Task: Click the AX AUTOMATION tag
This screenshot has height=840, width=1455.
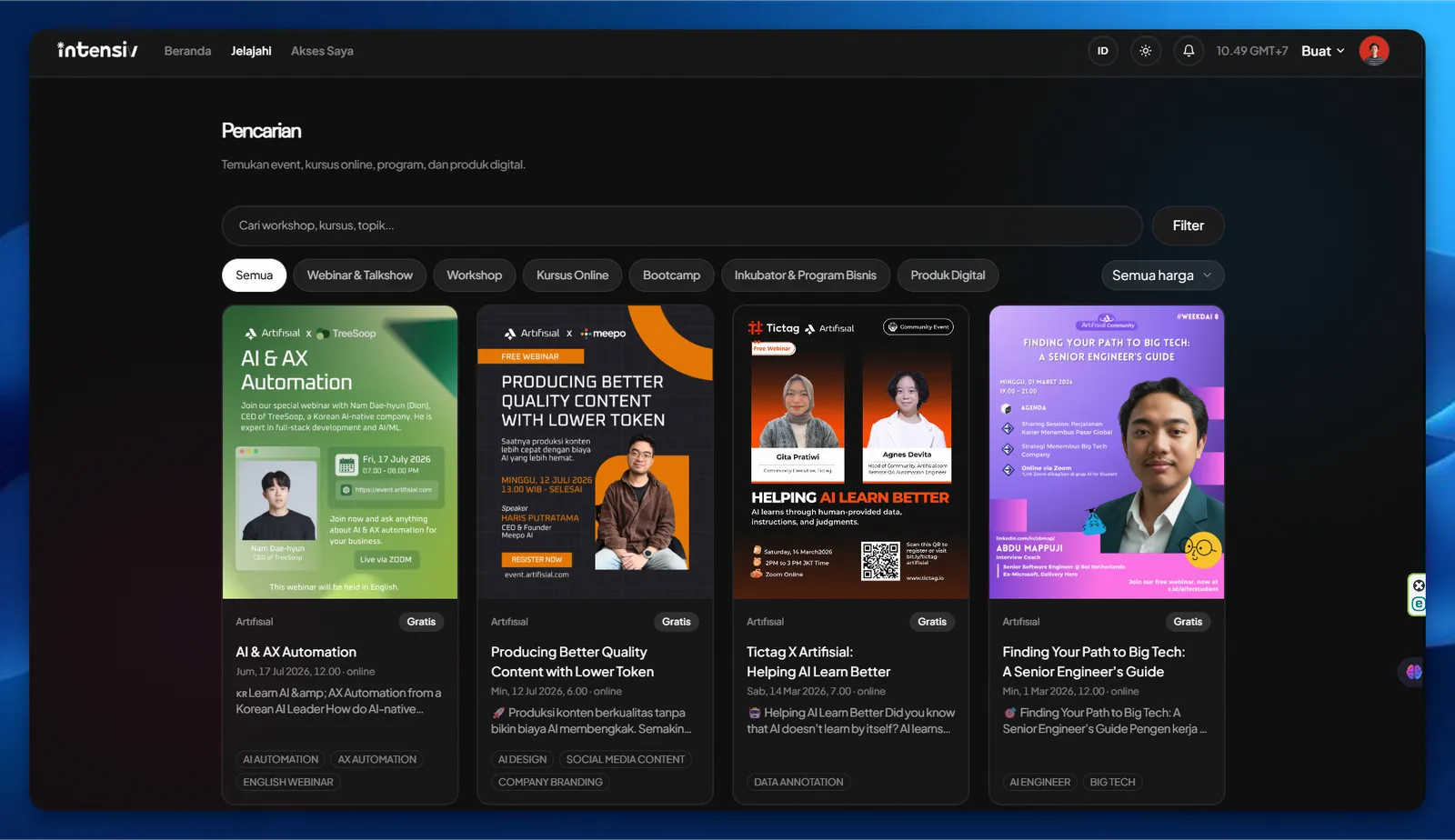Action: [376, 759]
